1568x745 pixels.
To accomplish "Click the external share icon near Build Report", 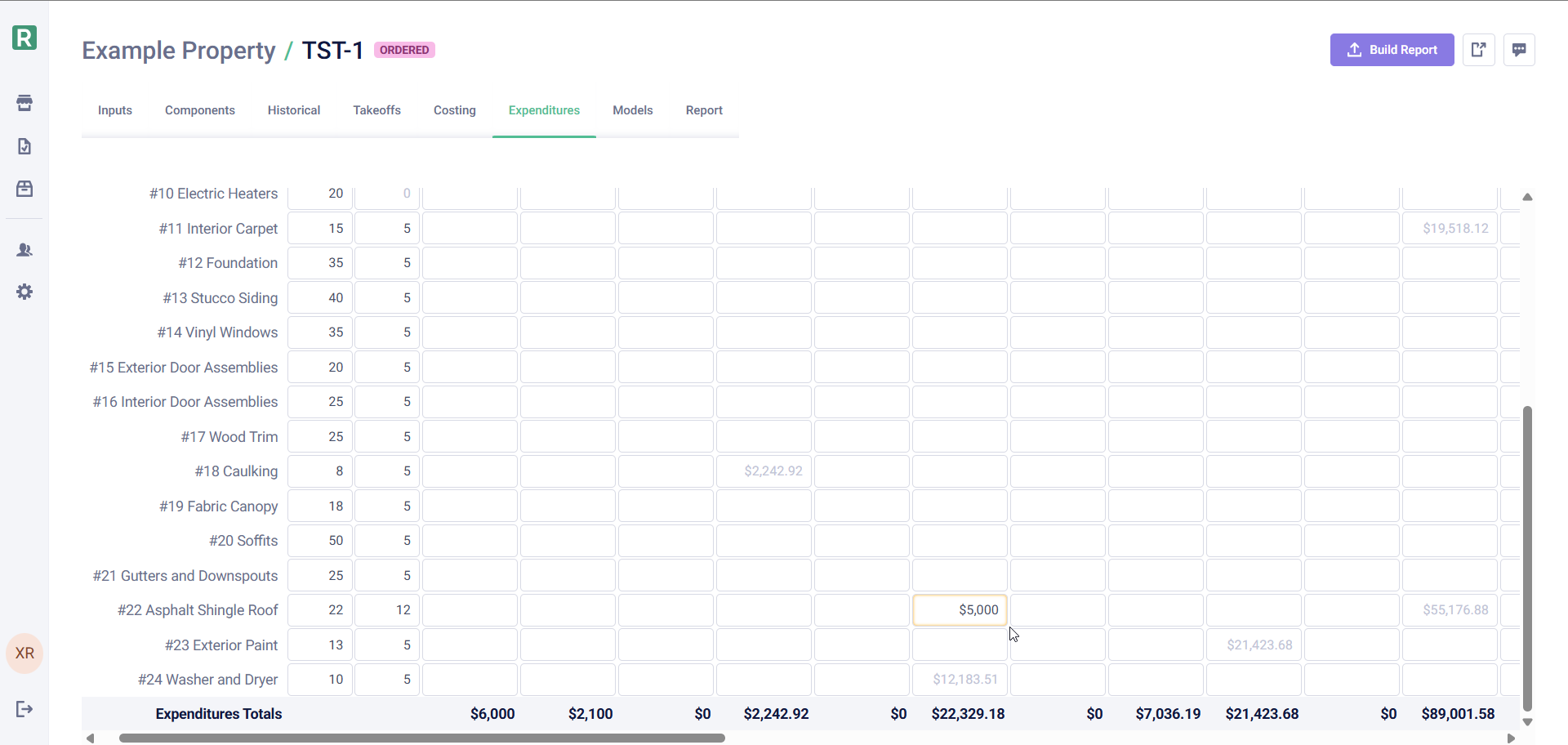I will pos(1479,50).
